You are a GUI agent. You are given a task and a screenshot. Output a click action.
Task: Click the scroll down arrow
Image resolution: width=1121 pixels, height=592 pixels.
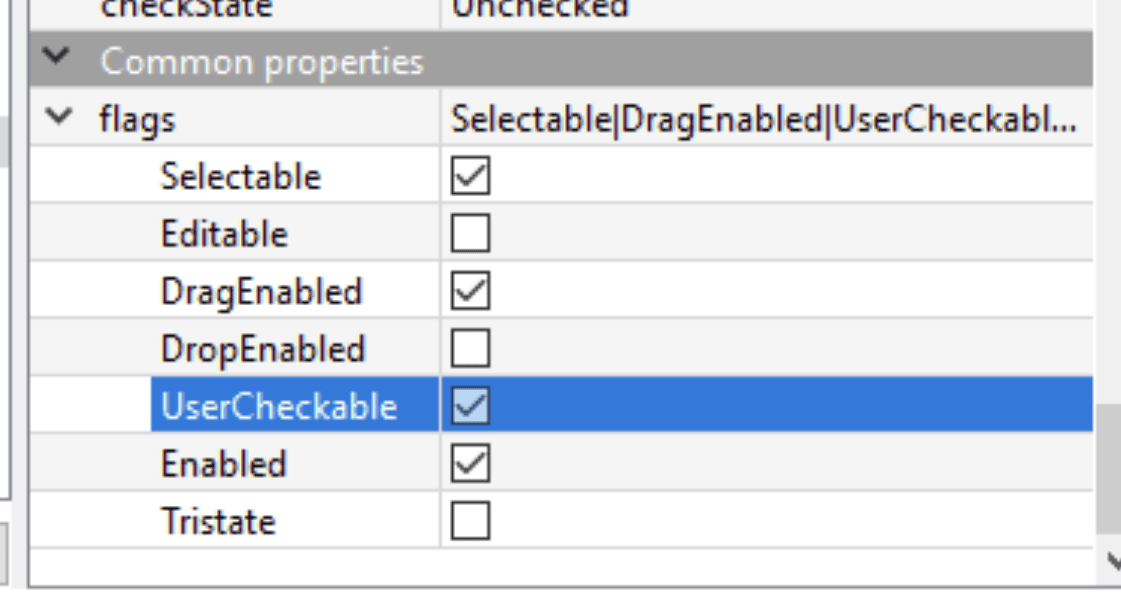point(1113,562)
